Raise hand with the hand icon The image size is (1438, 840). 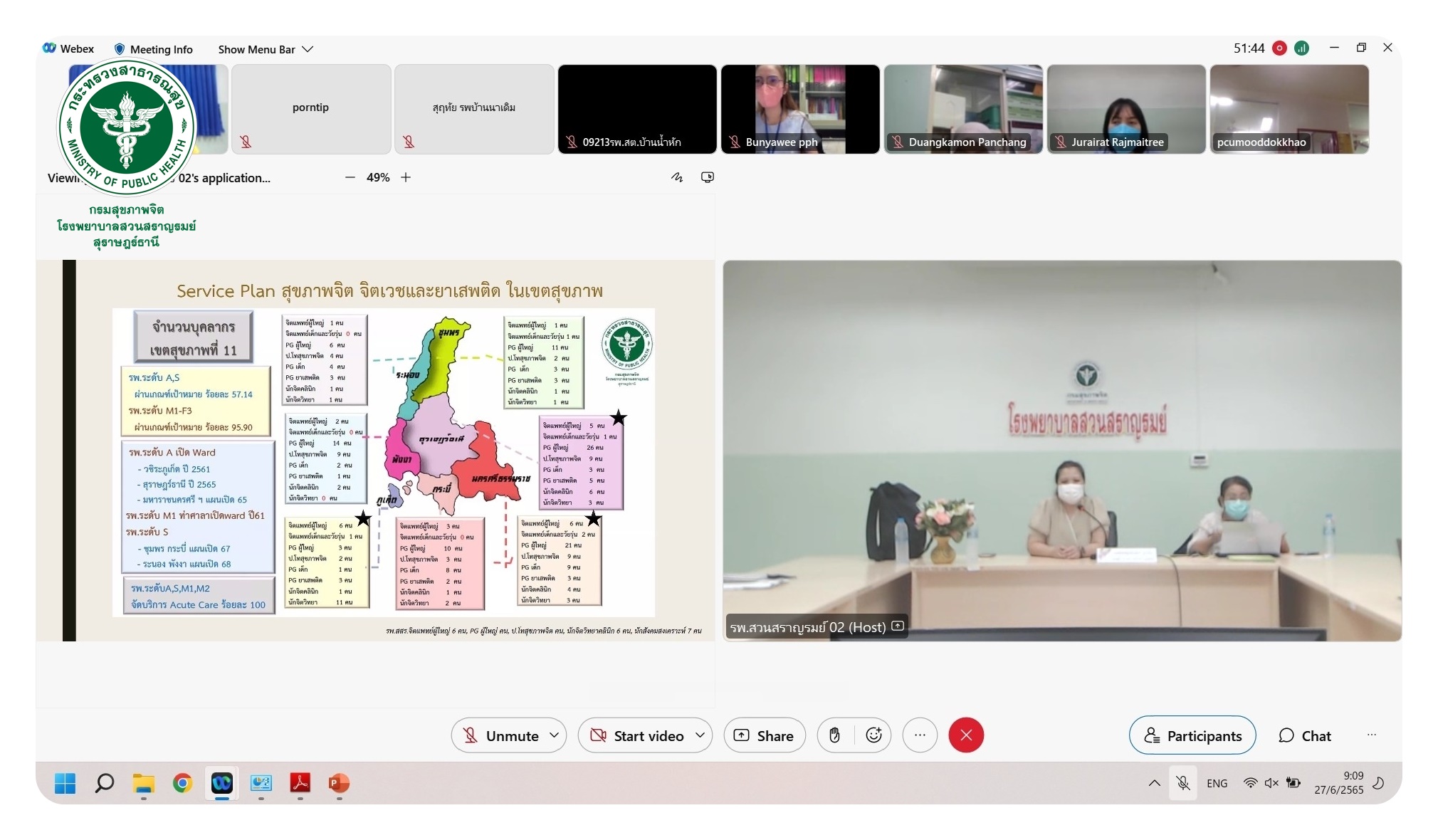[834, 735]
